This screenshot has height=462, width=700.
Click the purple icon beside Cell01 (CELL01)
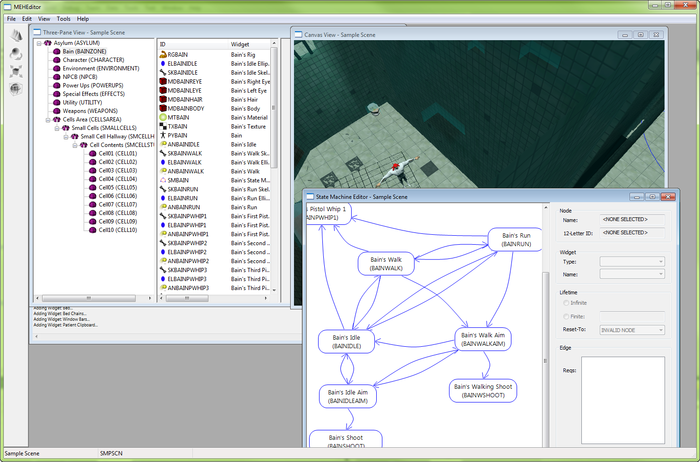point(92,153)
